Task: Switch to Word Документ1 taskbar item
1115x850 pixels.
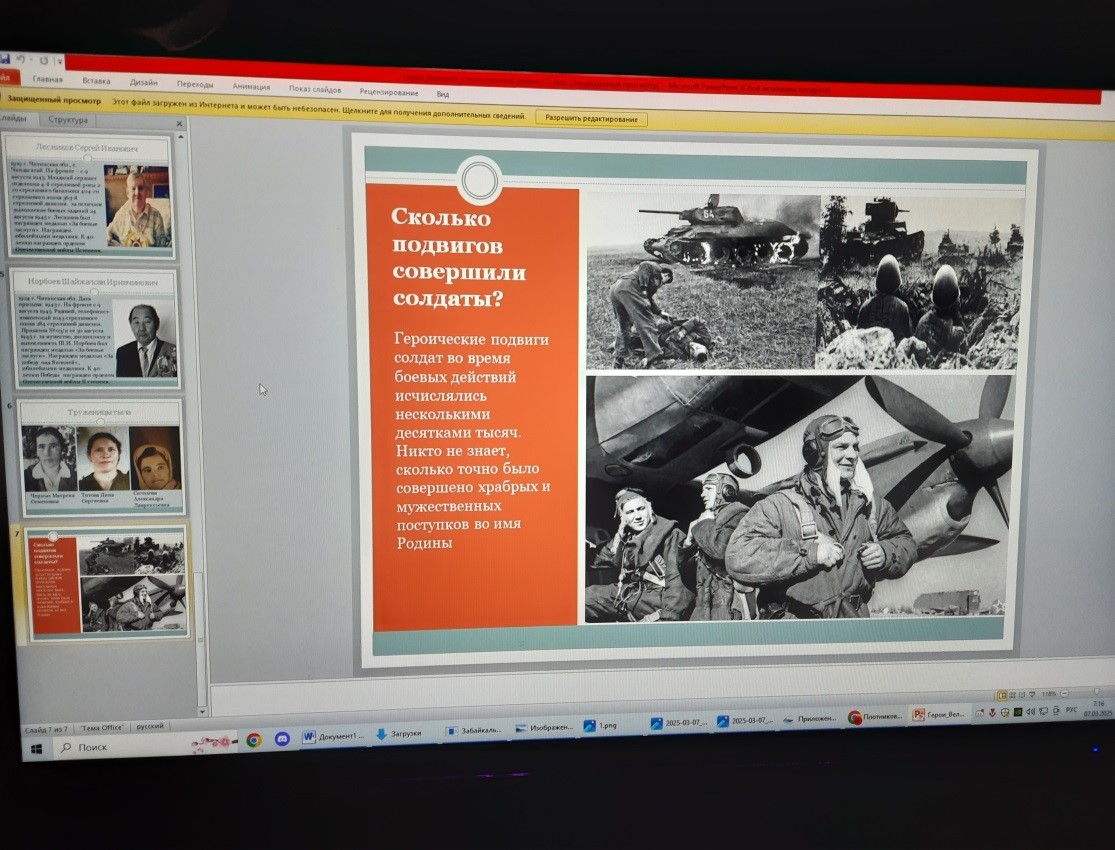Action: click(334, 737)
